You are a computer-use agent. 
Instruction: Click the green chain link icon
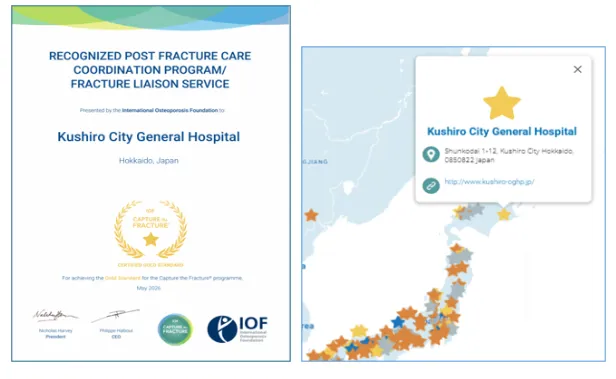431,185
